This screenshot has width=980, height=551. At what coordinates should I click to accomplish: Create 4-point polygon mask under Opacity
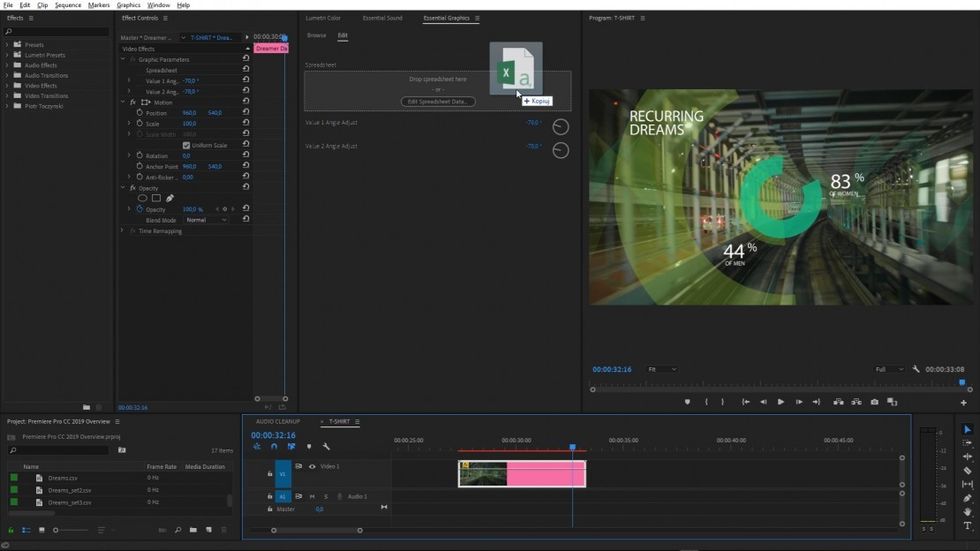[x=156, y=198]
